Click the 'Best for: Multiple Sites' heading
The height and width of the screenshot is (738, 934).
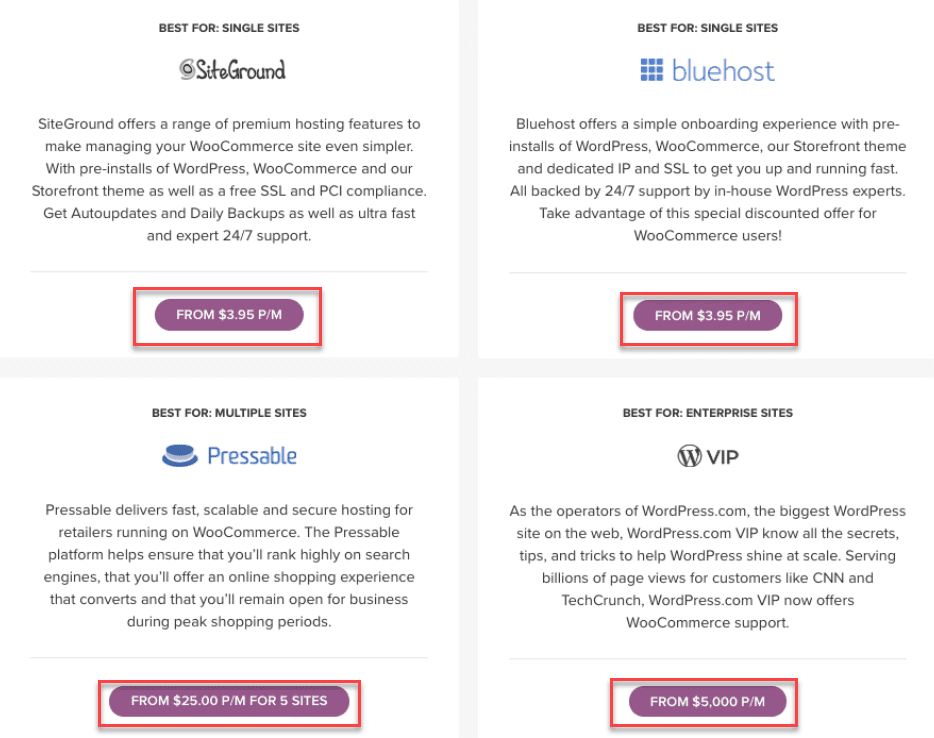tap(229, 413)
